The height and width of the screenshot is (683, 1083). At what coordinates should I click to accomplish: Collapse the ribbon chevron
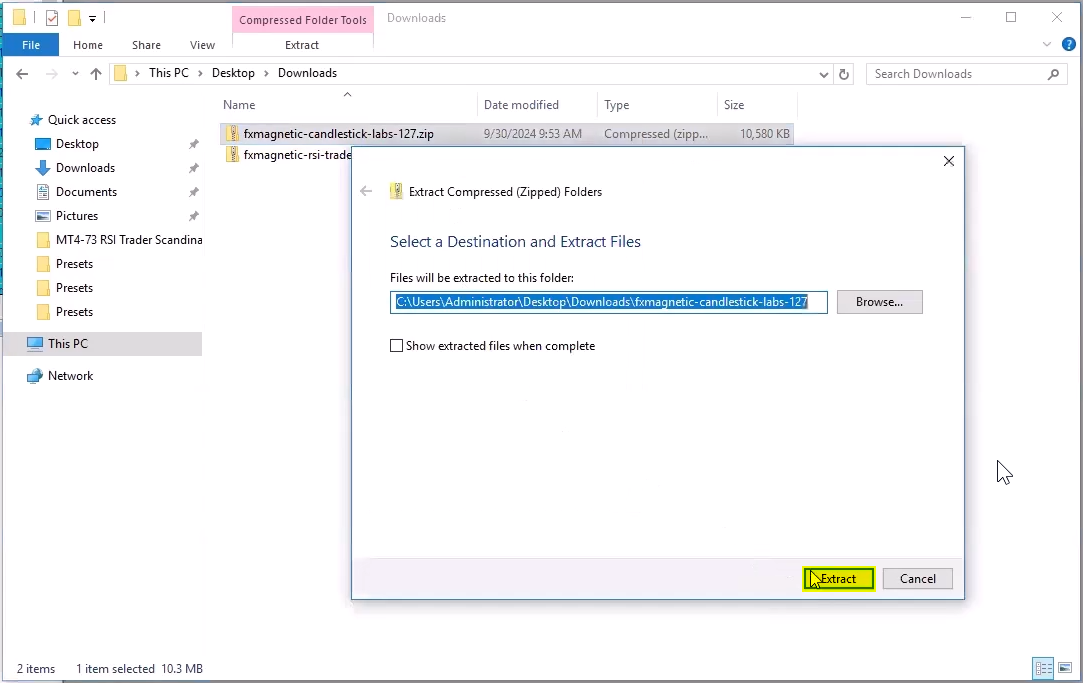coord(1046,44)
